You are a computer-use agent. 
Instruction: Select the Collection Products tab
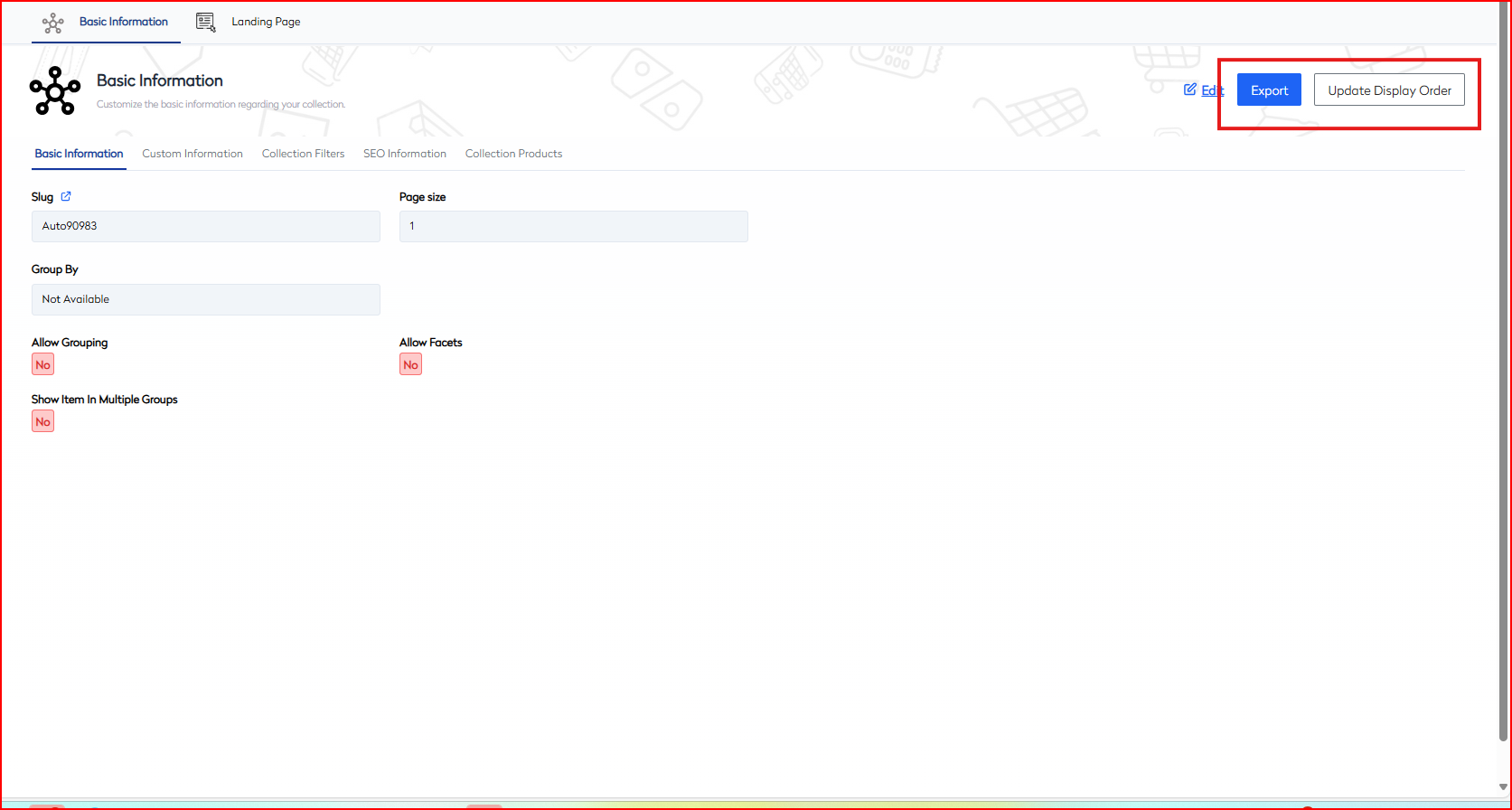pyautogui.click(x=513, y=154)
